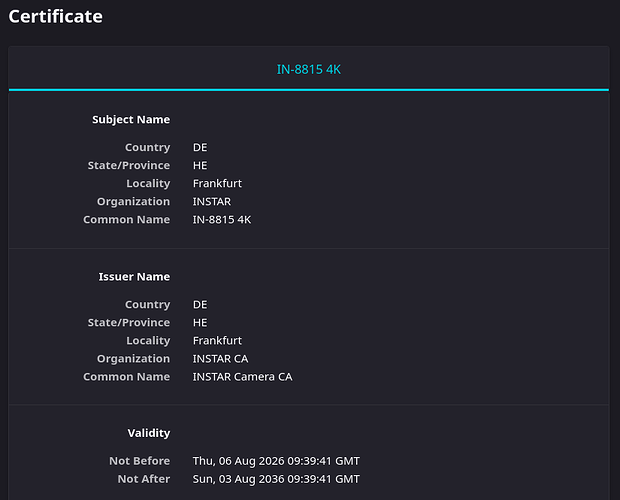Viewport: 620px width, 500px height.
Task: Select the INSTAR CA organization value
Action: tap(220, 359)
